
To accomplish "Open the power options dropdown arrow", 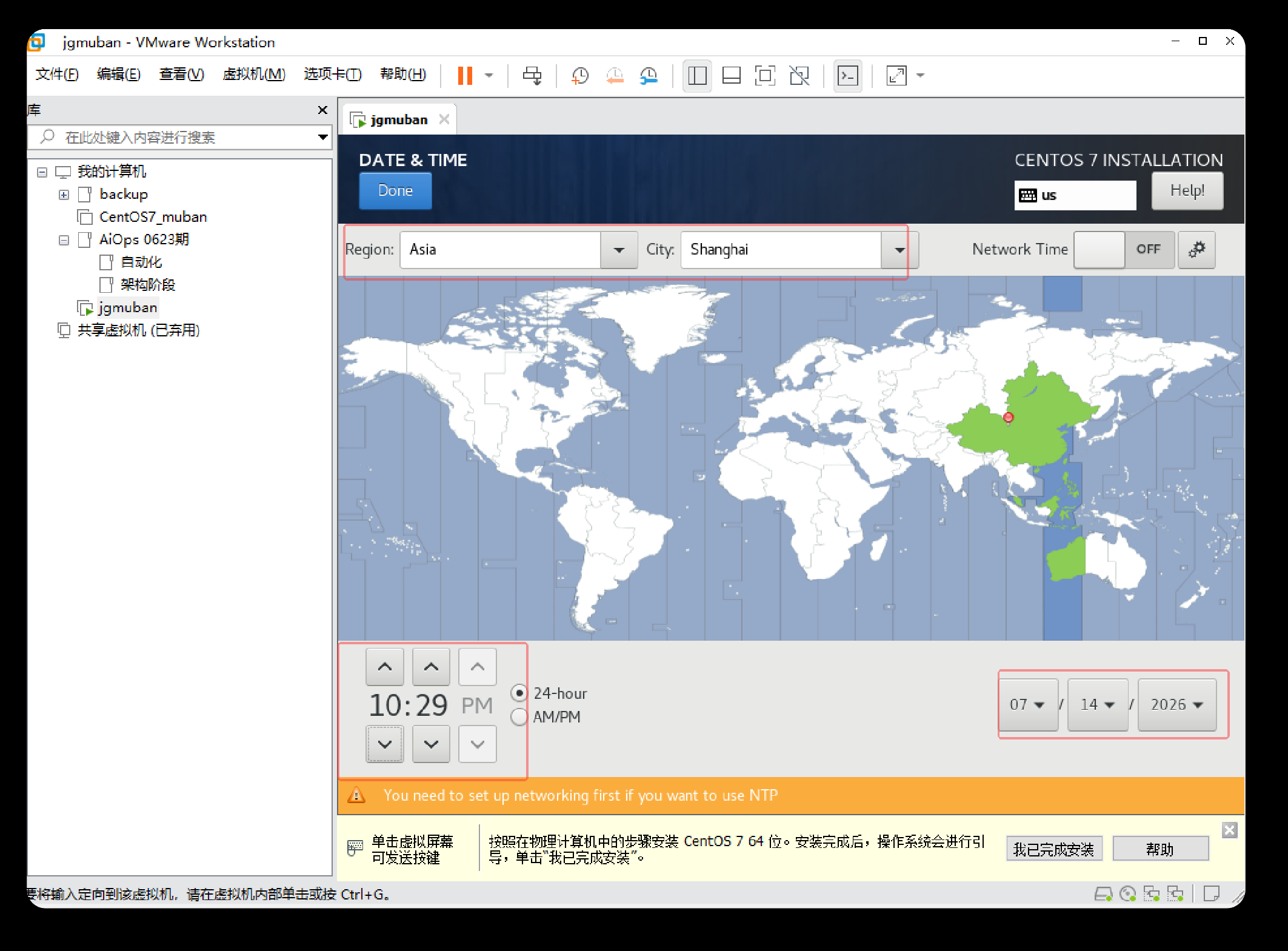I will pos(489,76).
